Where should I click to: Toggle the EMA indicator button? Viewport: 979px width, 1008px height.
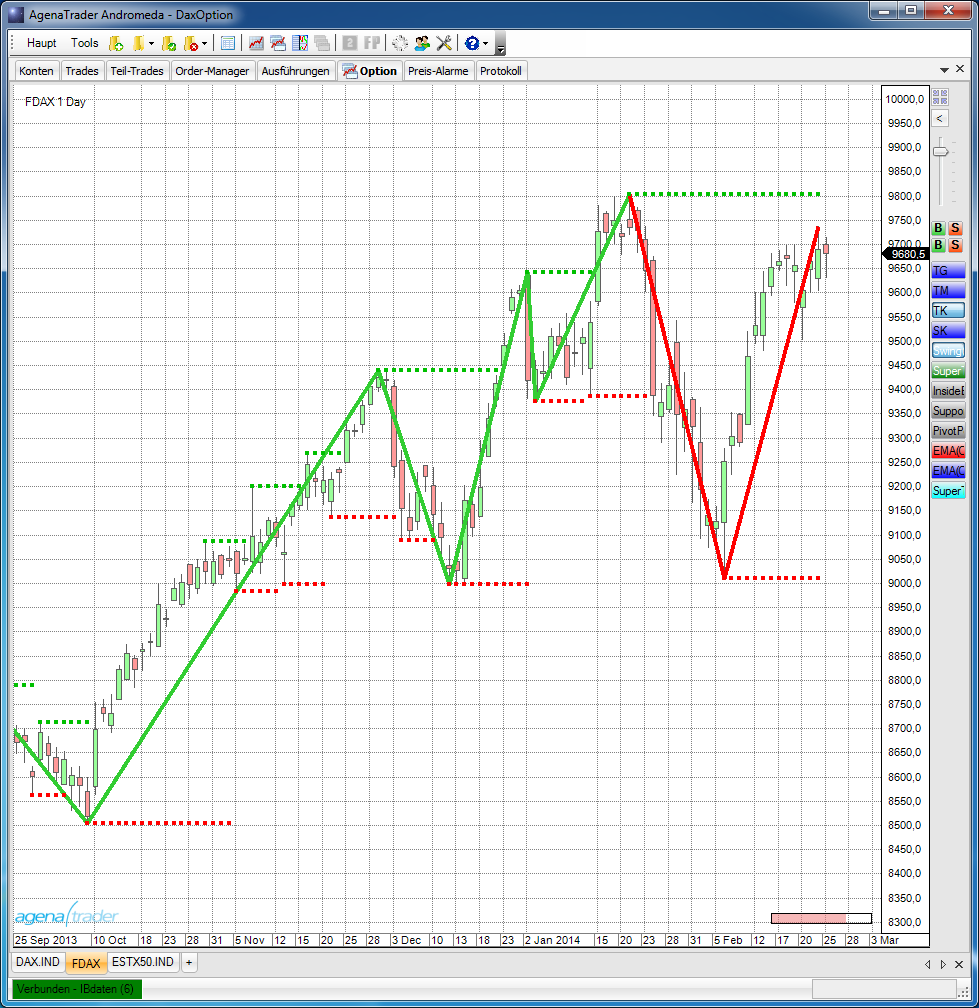946,451
